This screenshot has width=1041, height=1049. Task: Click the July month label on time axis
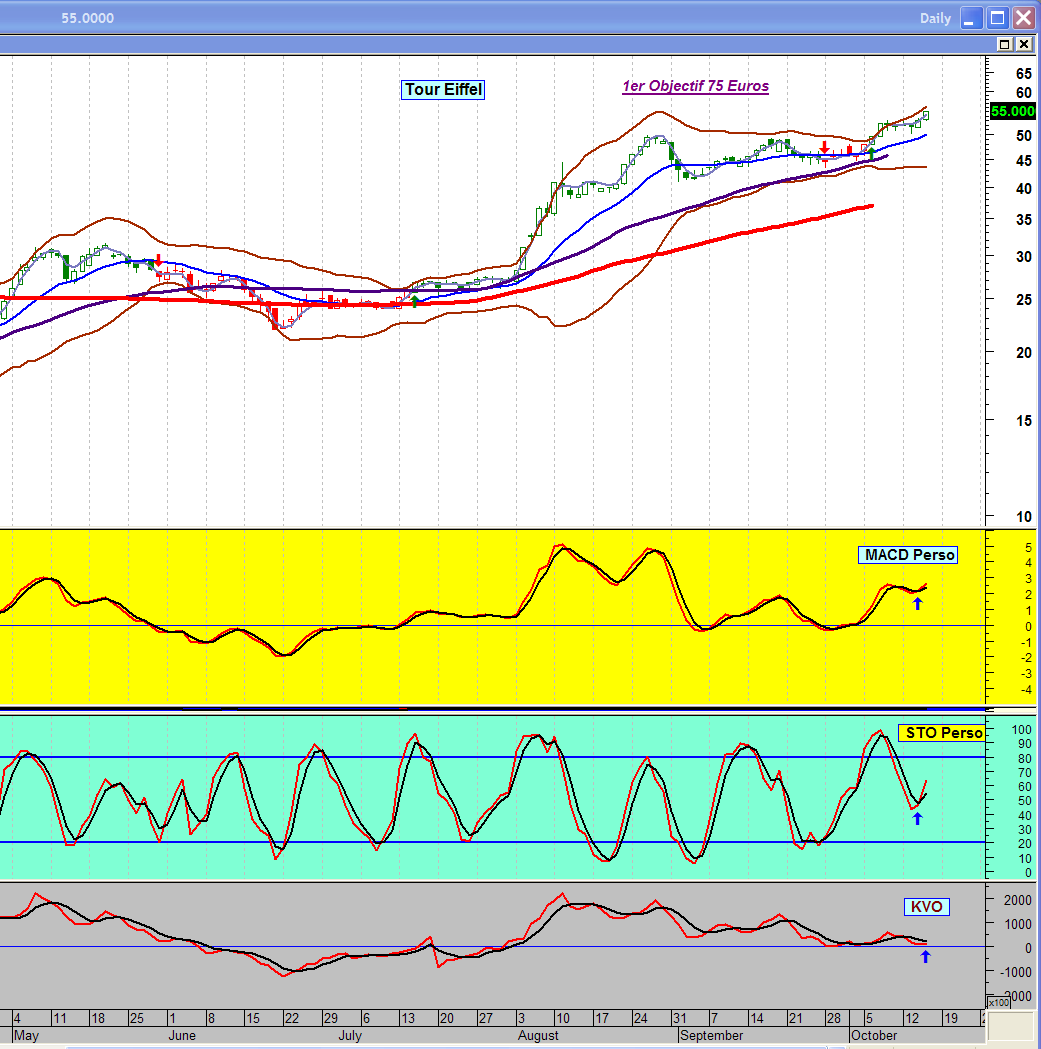coord(350,1036)
